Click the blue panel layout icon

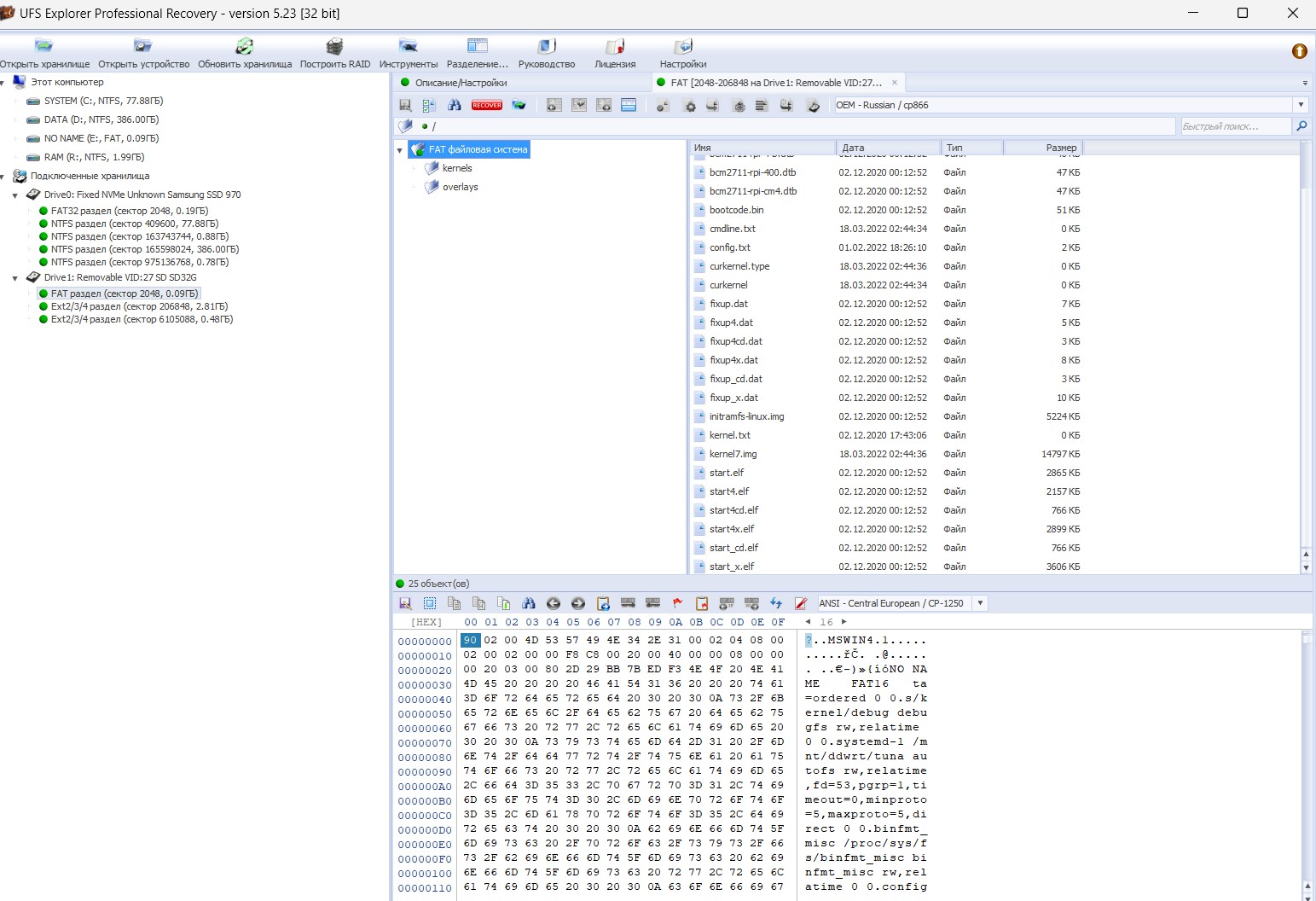(629, 105)
